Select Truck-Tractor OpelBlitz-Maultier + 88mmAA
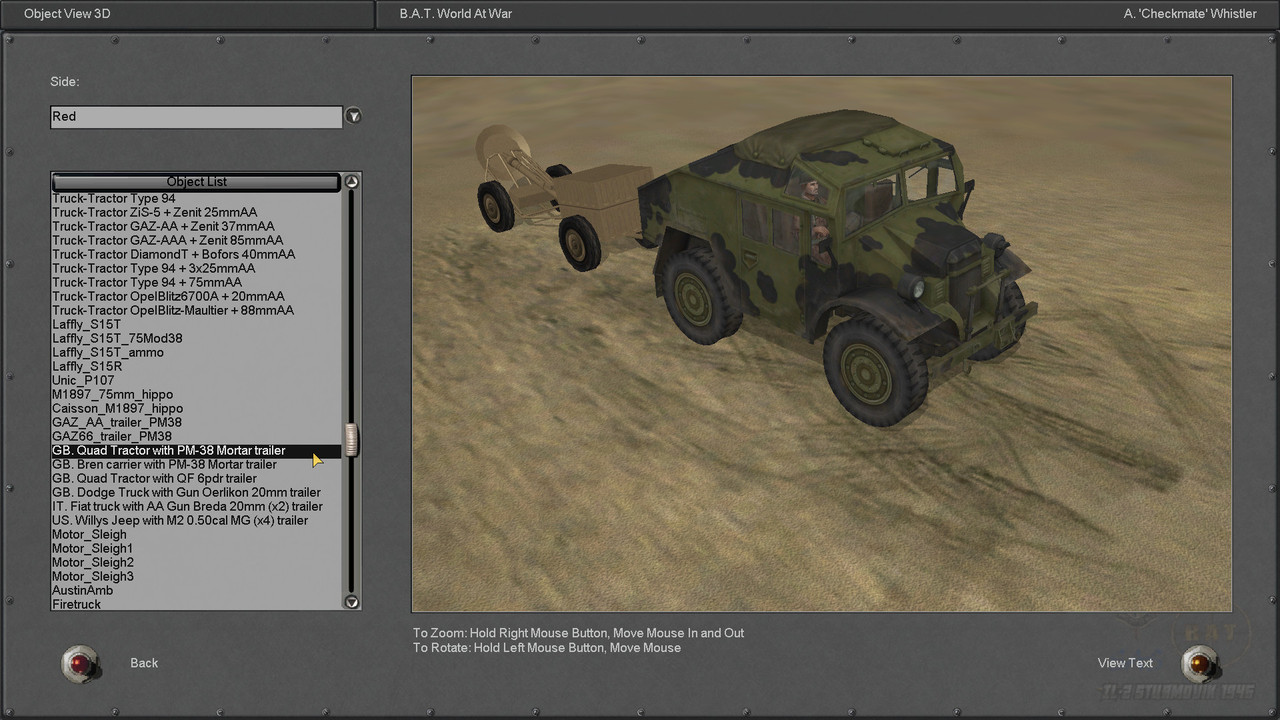The height and width of the screenshot is (720, 1280). point(196,310)
